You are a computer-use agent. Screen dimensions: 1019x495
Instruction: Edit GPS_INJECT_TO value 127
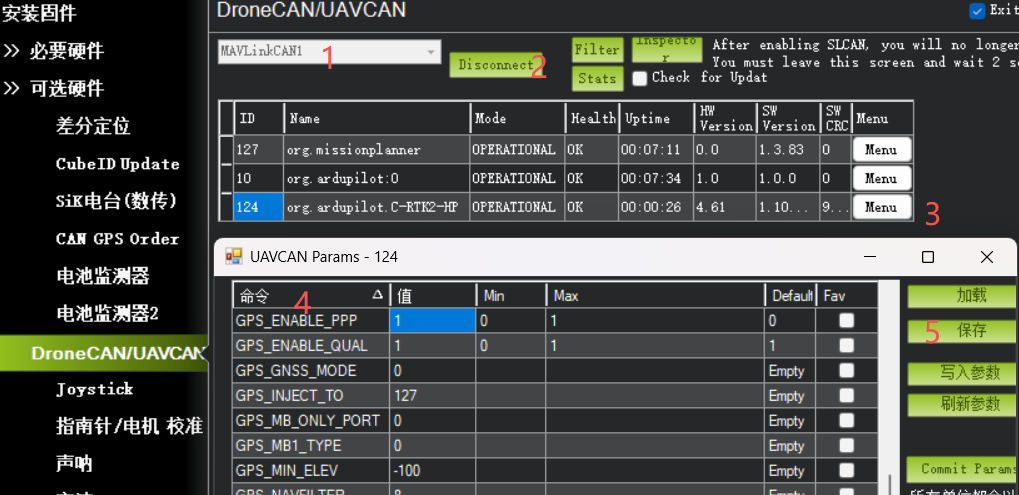click(x=433, y=396)
